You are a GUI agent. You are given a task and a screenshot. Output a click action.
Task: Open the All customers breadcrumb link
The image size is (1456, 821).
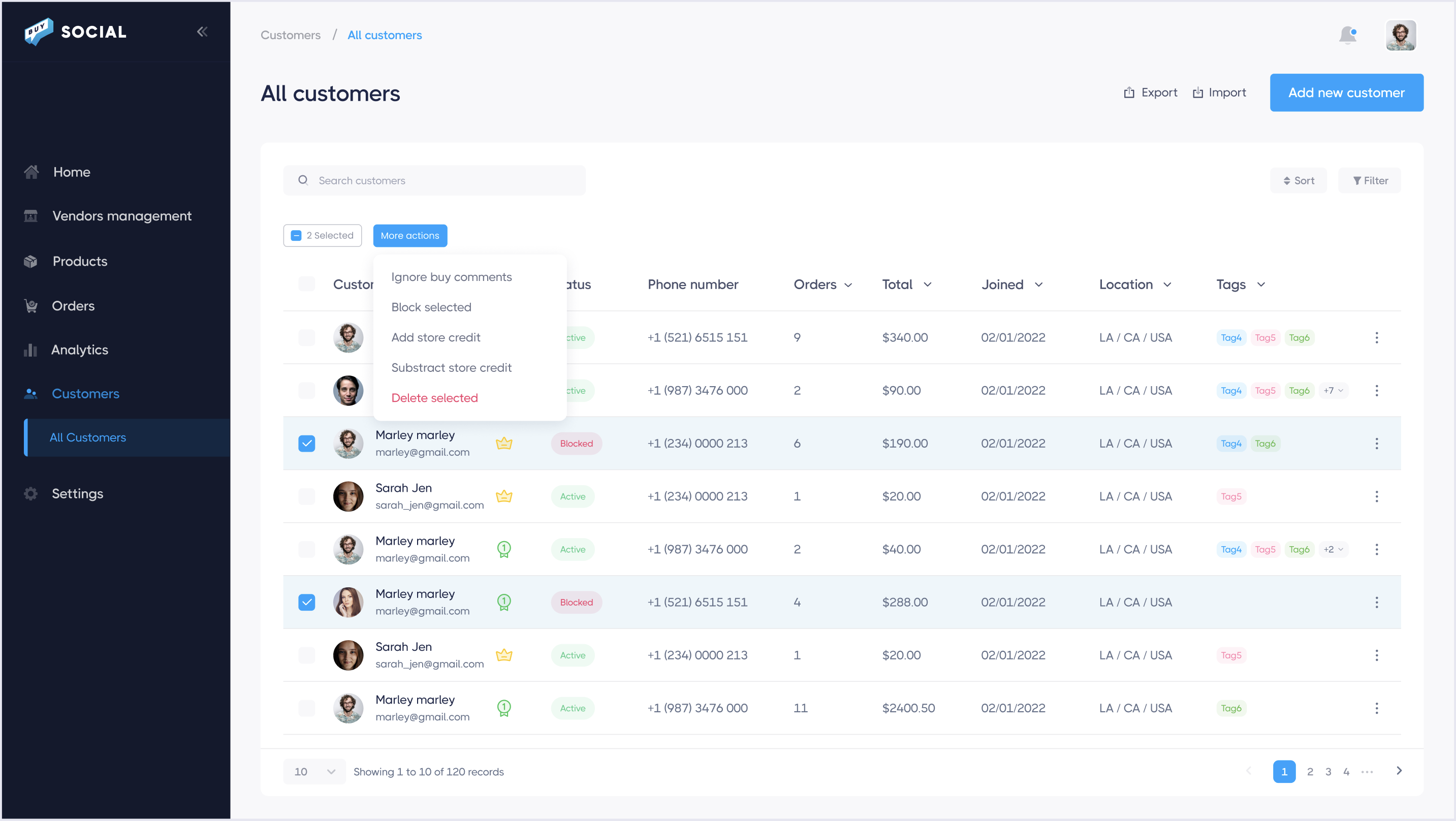coord(385,35)
